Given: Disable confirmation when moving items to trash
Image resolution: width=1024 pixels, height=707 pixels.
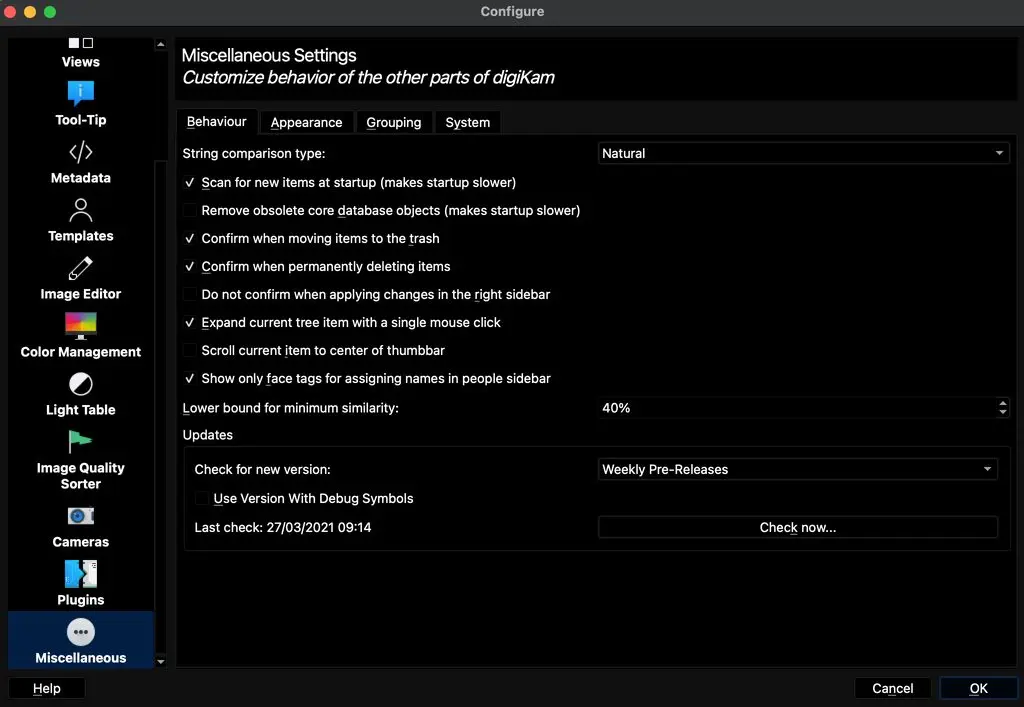Looking at the screenshot, I should (189, 238).
